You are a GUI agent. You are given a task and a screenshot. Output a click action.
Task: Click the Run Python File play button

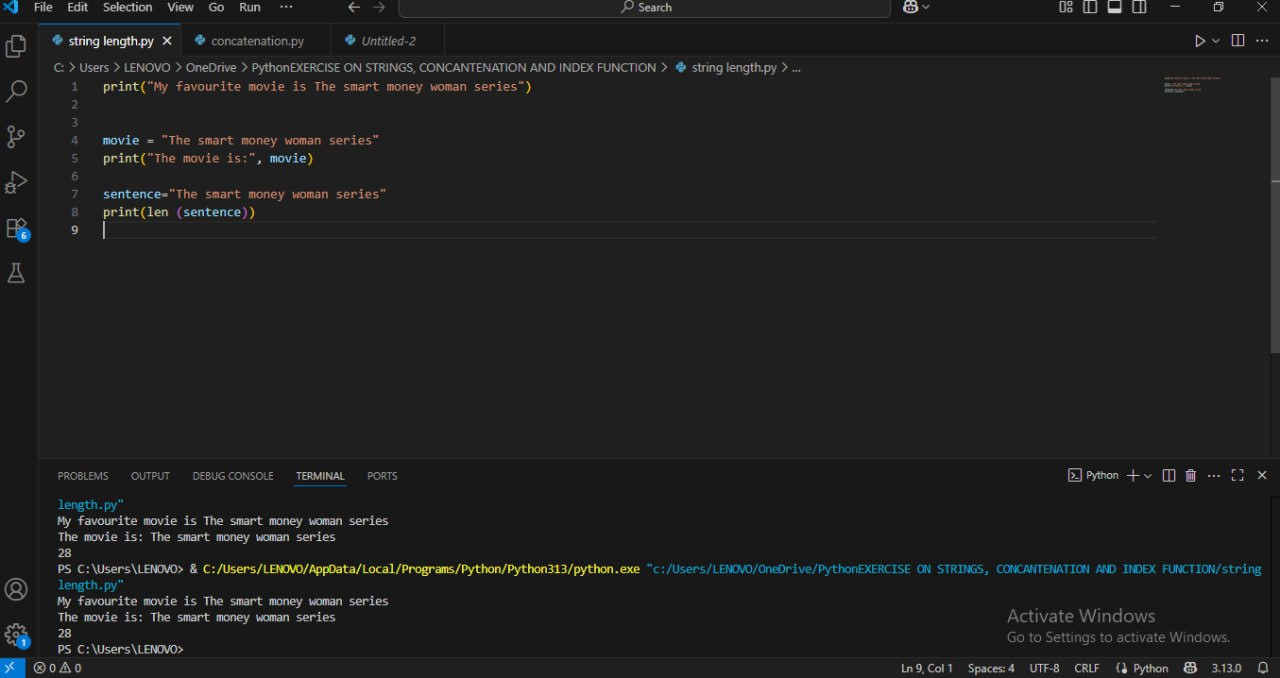click(1199, 41)
